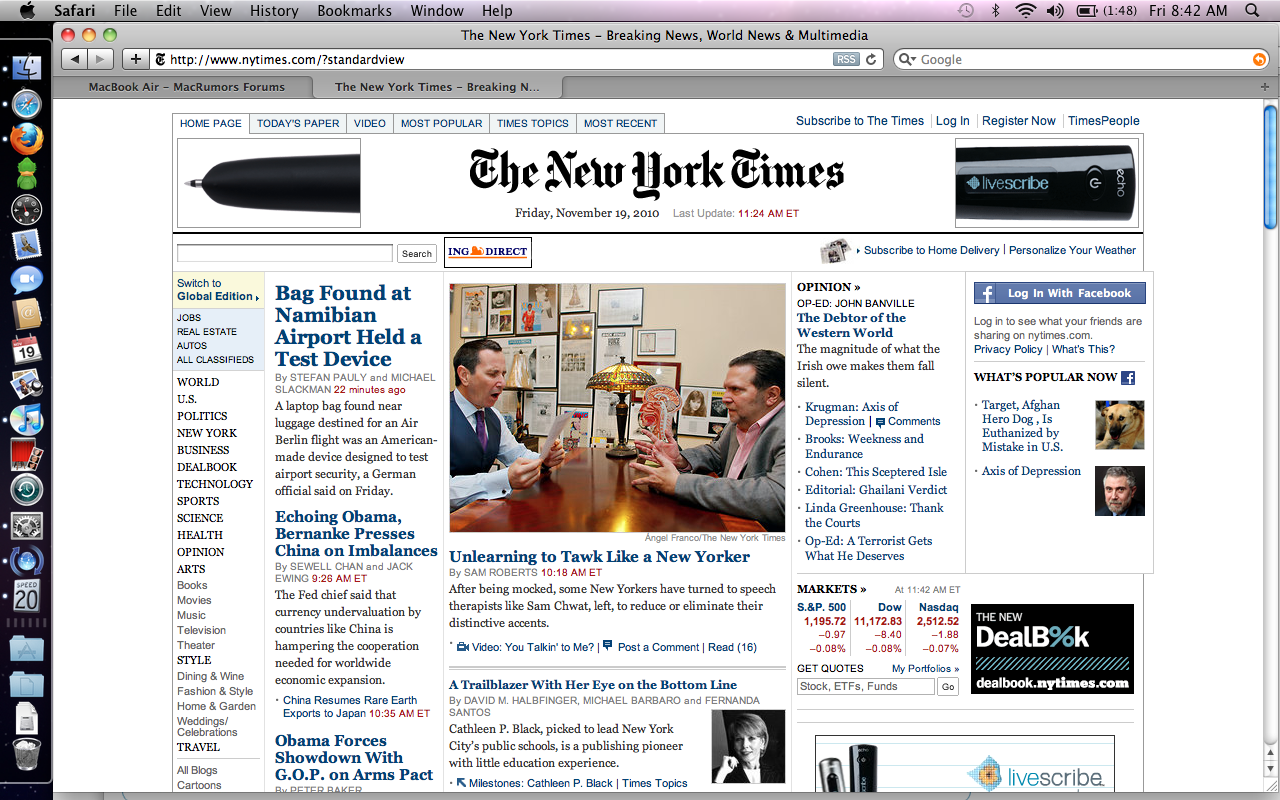Switch to the MOST POPULAR tab

tap(441, 123)
